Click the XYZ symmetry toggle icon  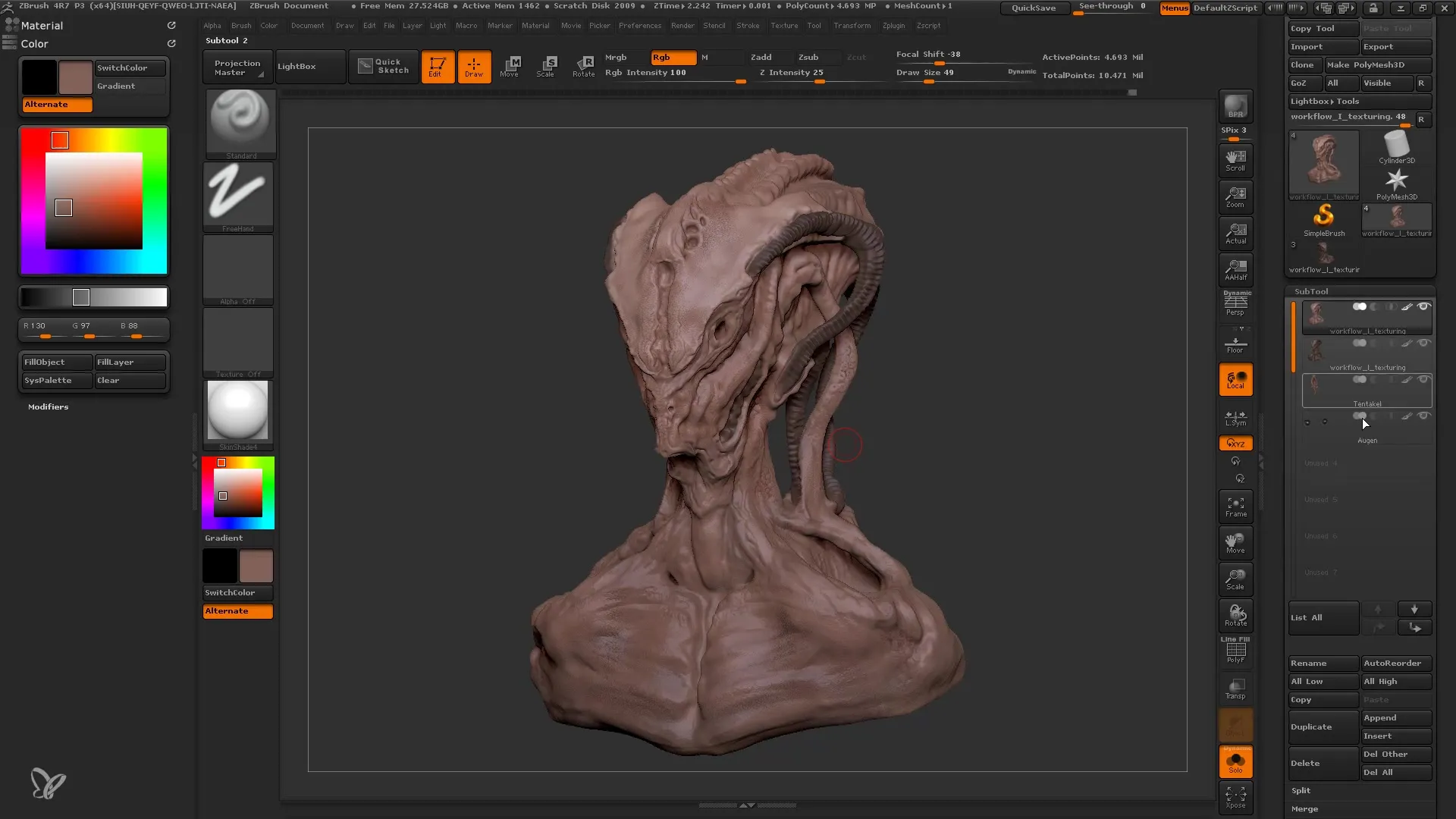1236,443
